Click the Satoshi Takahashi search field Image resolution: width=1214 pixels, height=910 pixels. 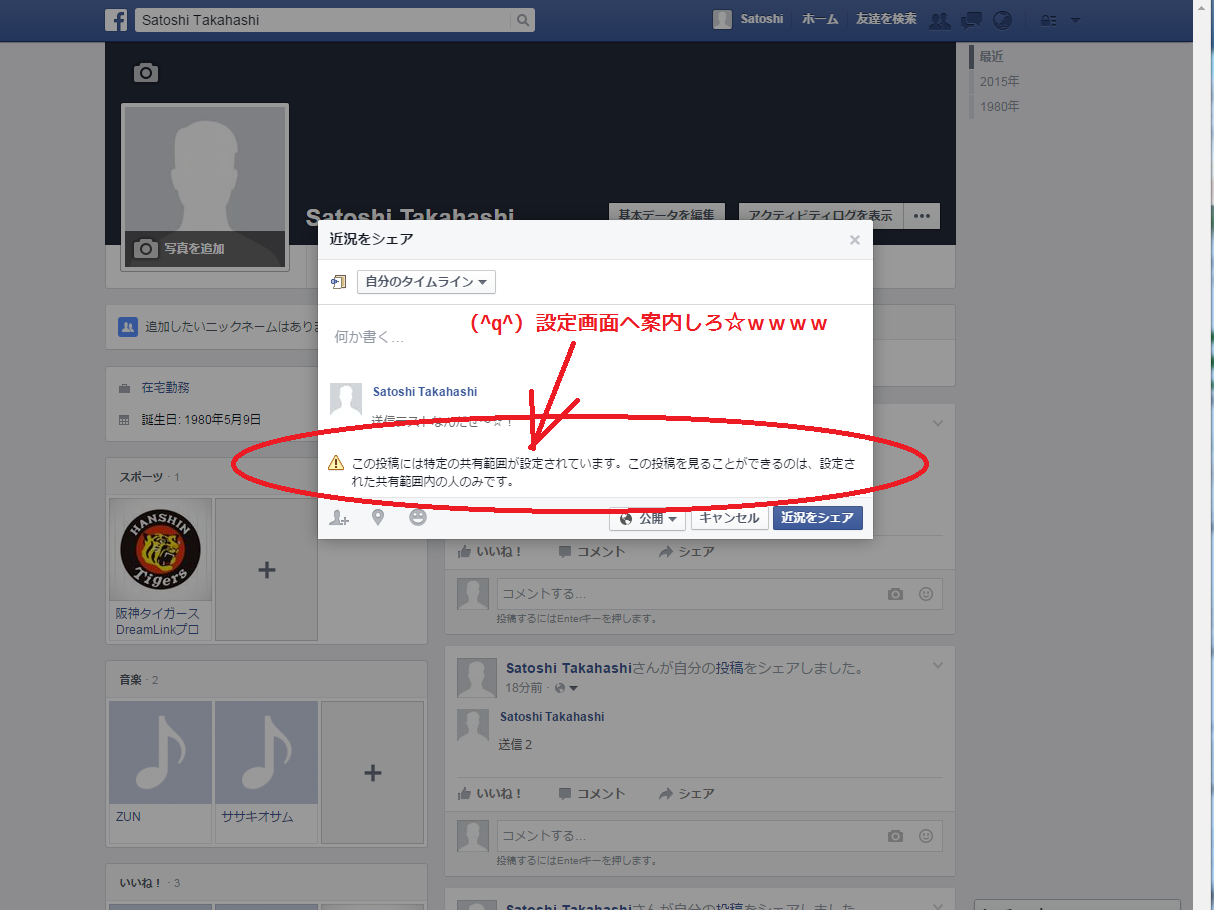tap(324, 20)
